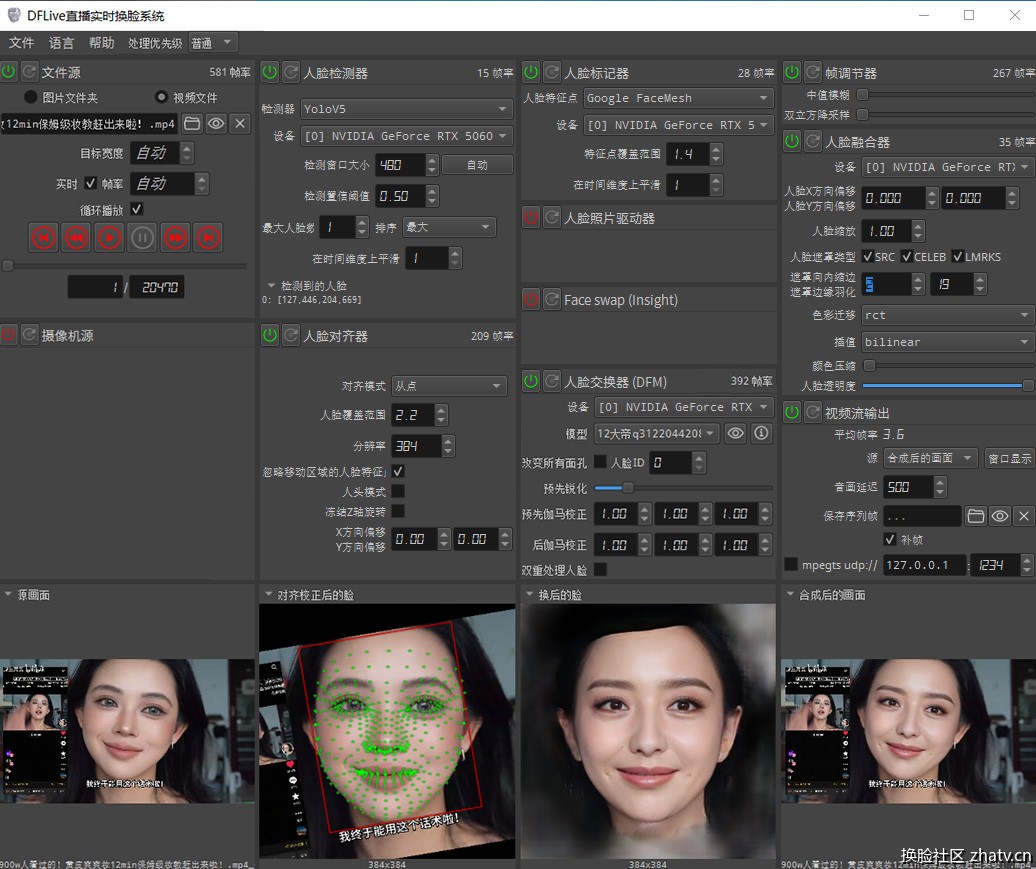Increase 人脸覆盖范围 value with stepper

441,410
